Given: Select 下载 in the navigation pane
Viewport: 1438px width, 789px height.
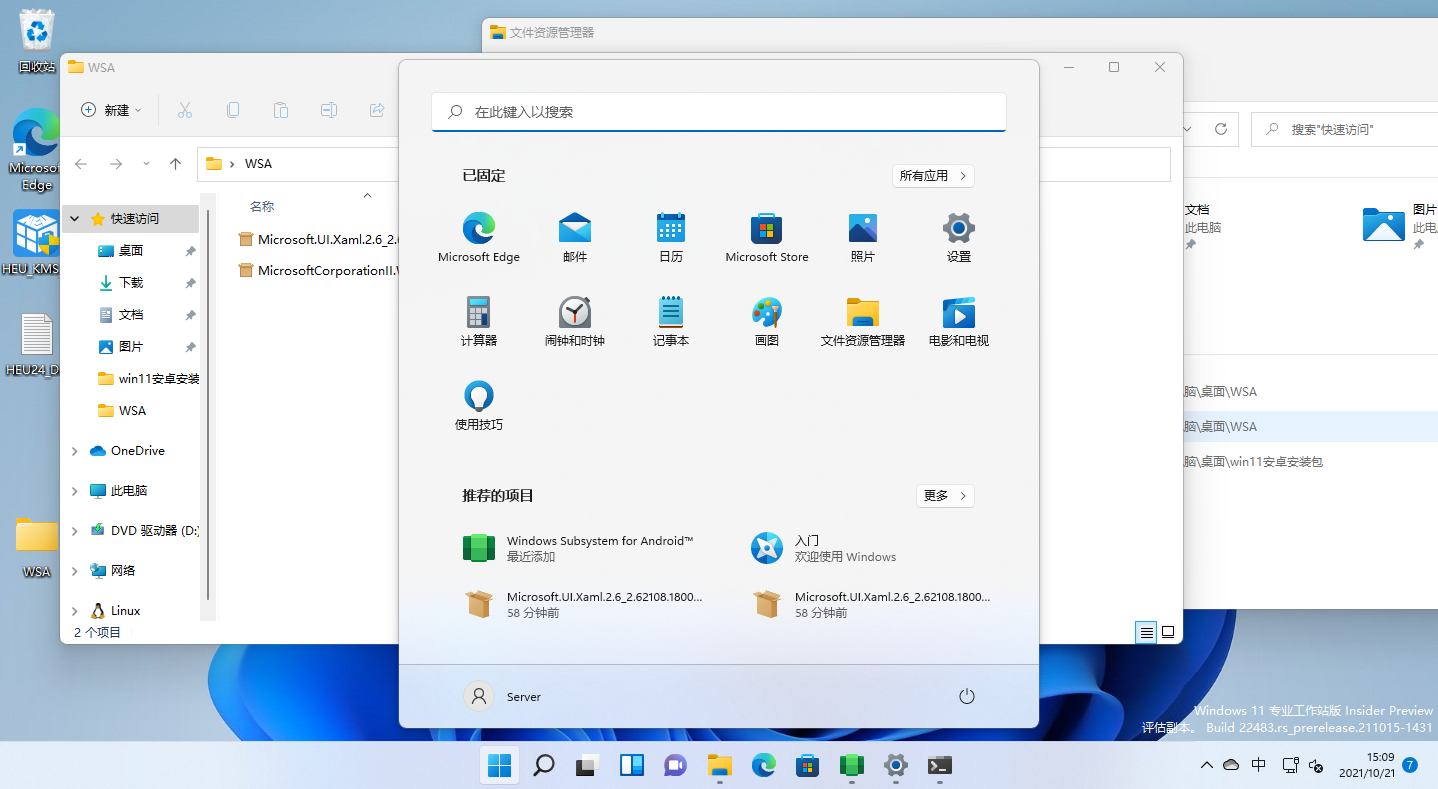Looking at the screenshot, I should point(132,283).
